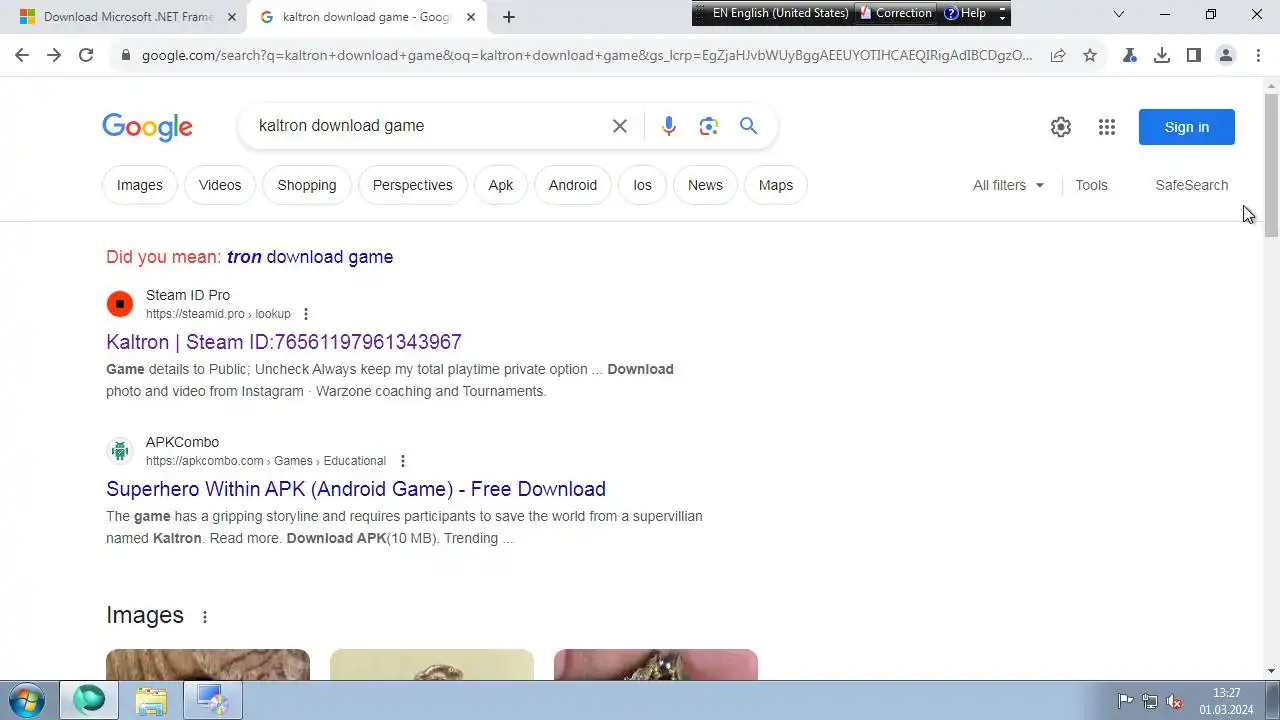Image resolution: width=1280 pixels, height=720 pixels.
Task: Click the language bar Correction button
Action: point(895,13)
